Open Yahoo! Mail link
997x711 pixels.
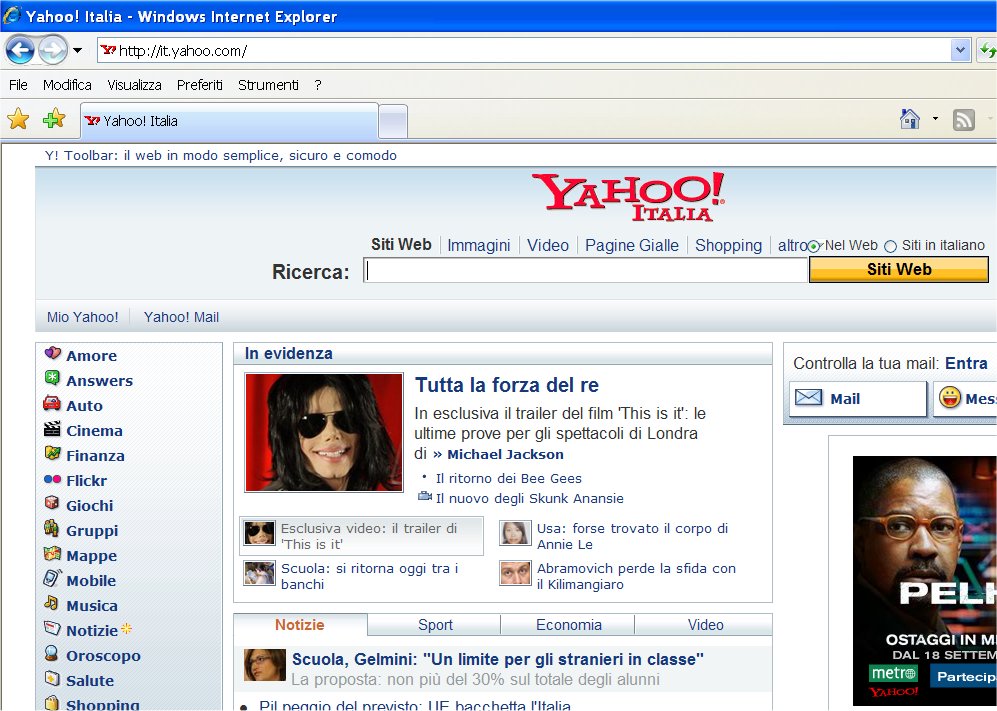[x=181, y=317]
